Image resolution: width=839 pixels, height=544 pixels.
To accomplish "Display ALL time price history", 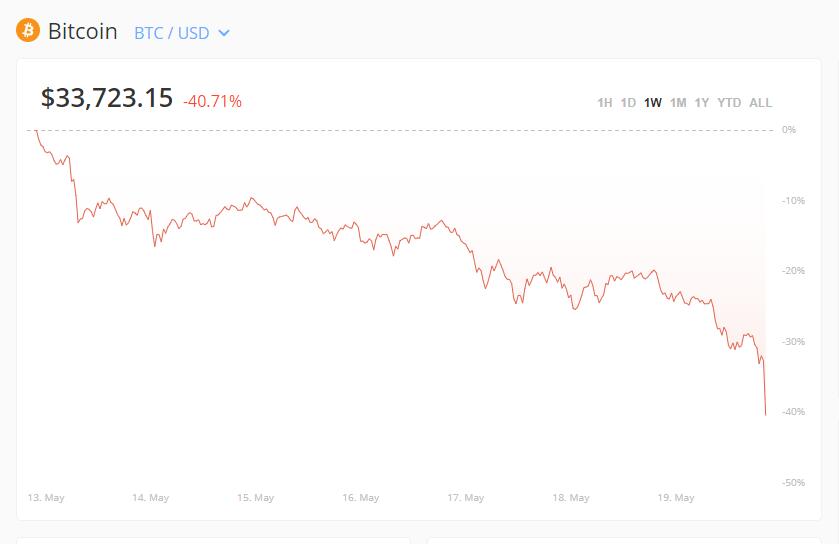I will tap(760, 103).
